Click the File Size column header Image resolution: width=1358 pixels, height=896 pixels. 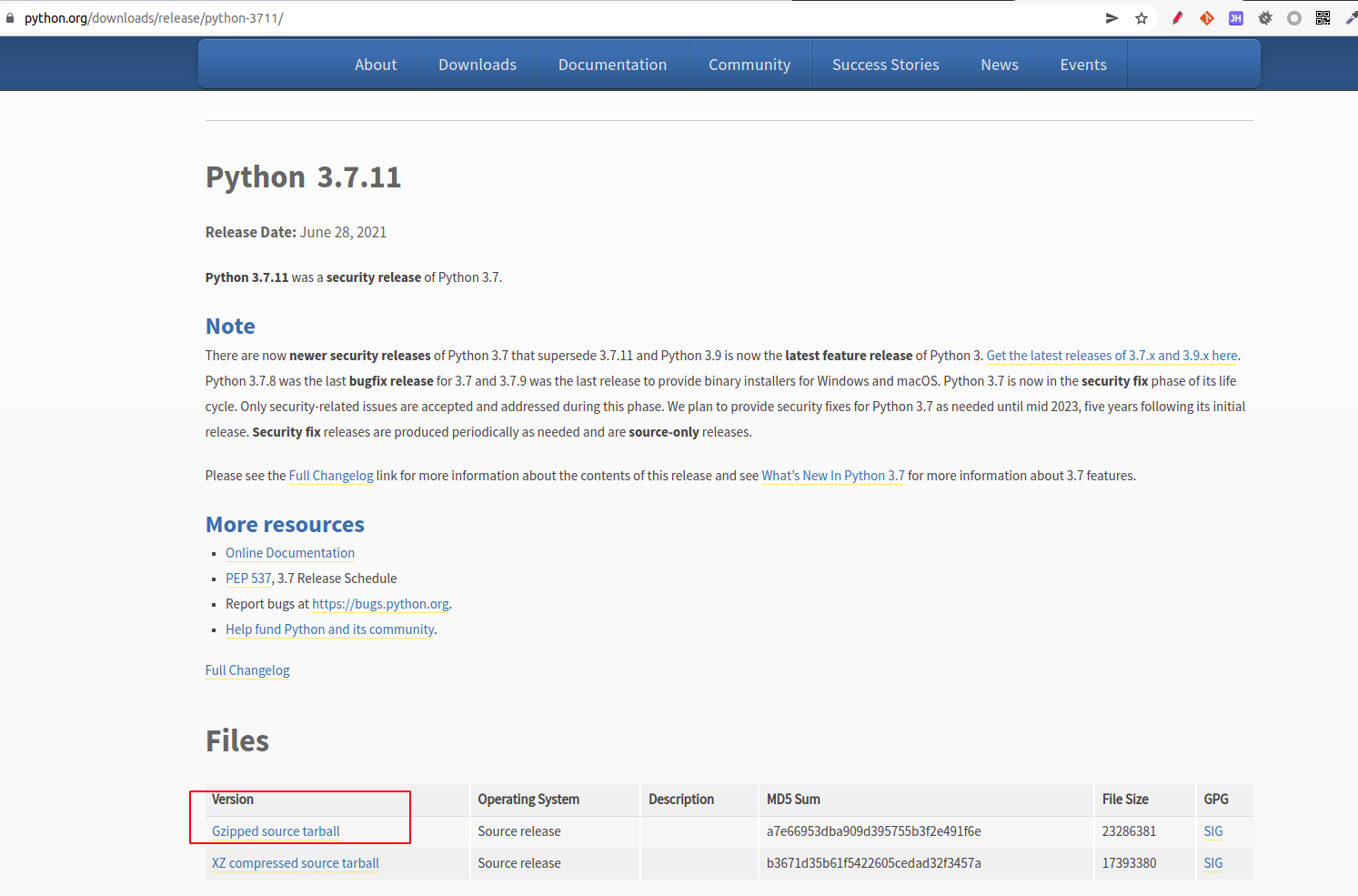[1125, 800]
